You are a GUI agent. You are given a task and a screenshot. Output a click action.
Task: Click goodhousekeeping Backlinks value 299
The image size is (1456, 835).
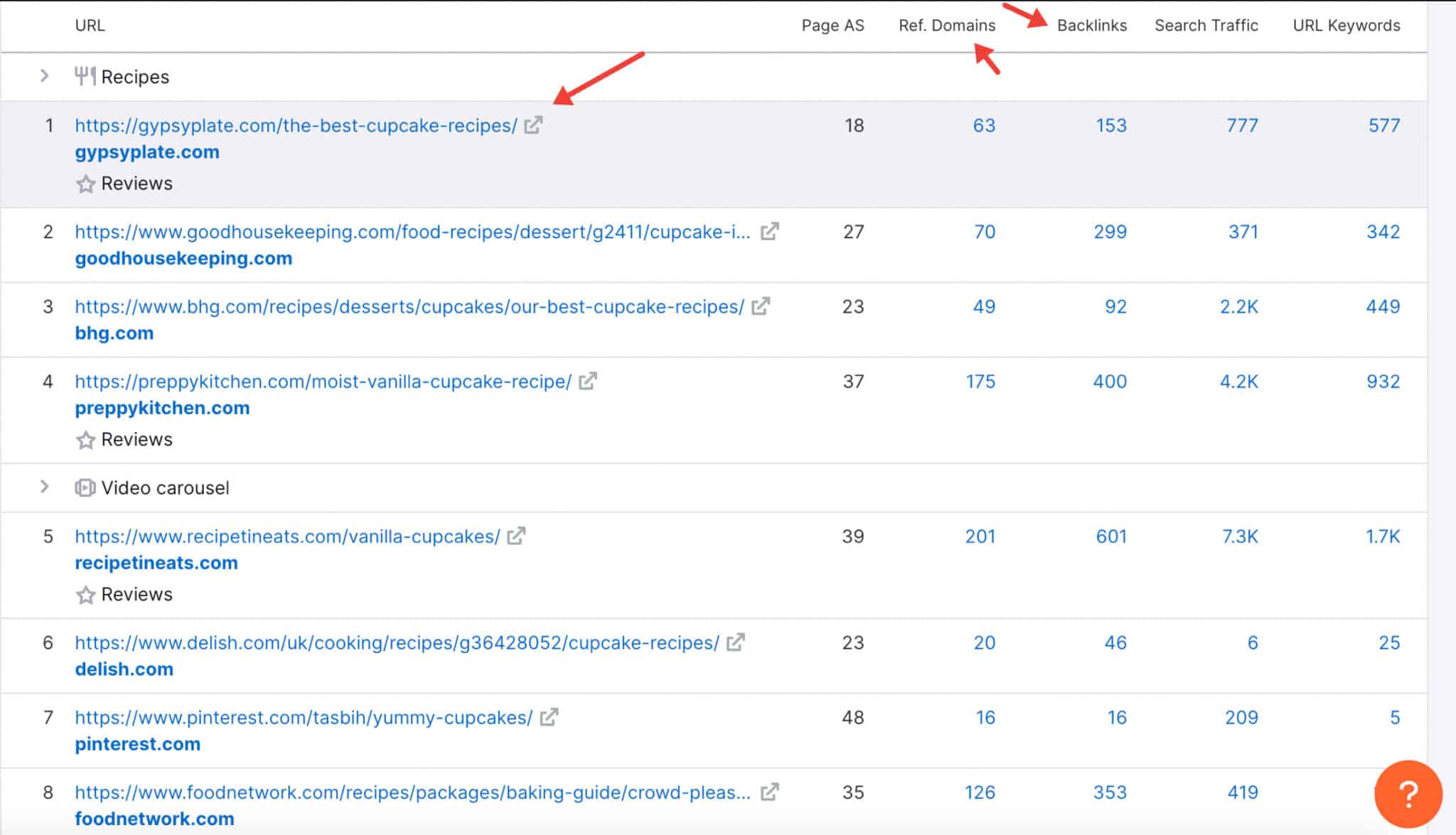point(1110,232)
